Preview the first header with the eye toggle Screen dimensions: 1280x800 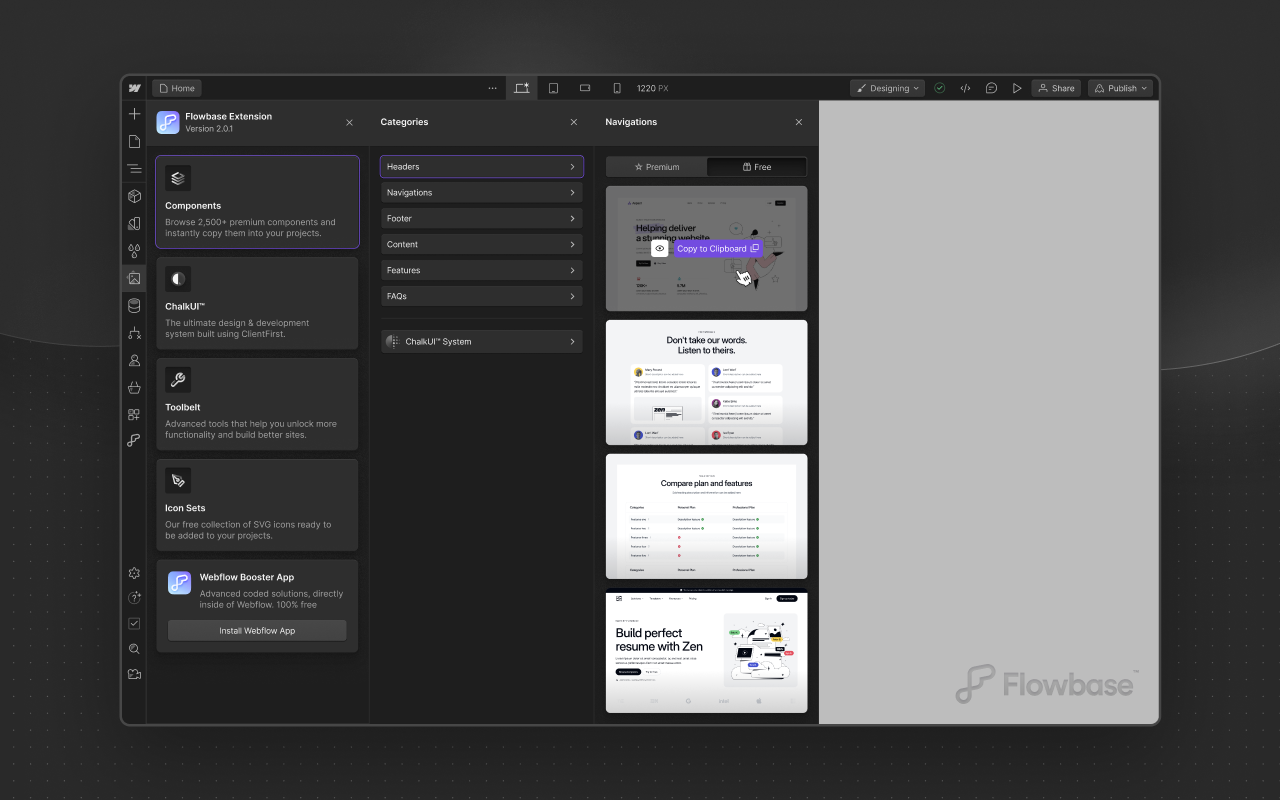(660, 248)
